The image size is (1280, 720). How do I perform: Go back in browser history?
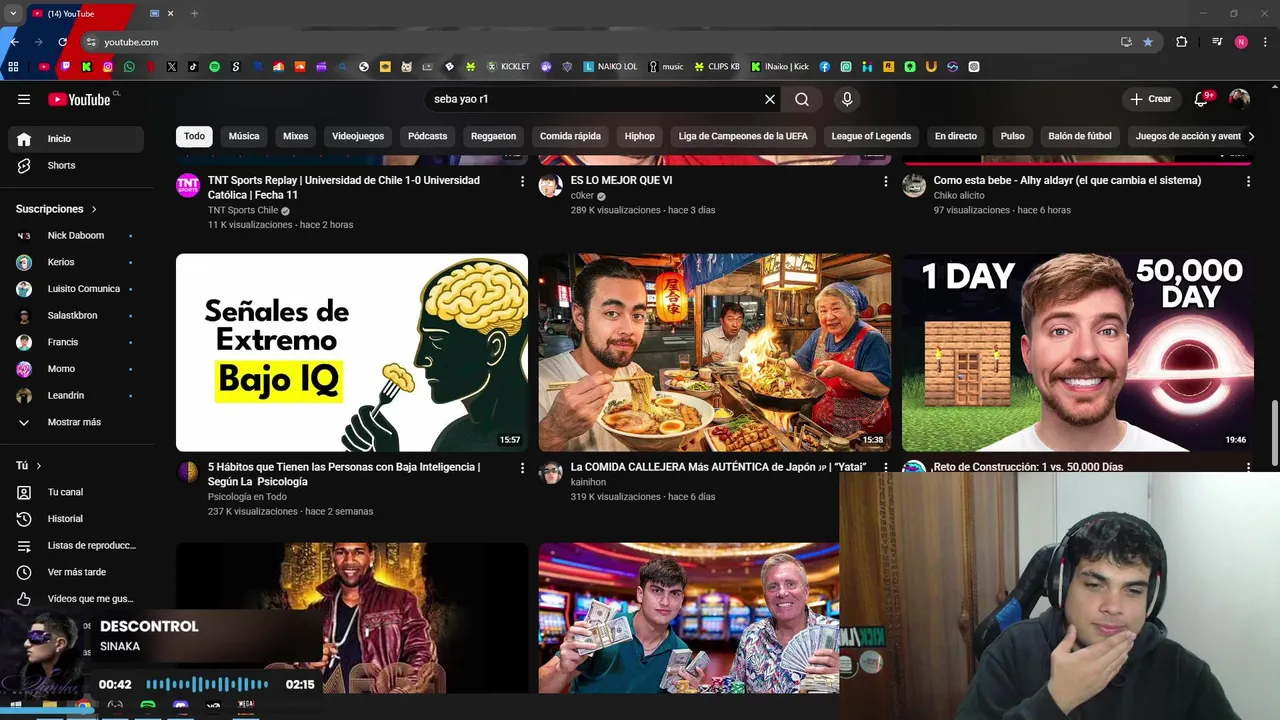[14, 42]
